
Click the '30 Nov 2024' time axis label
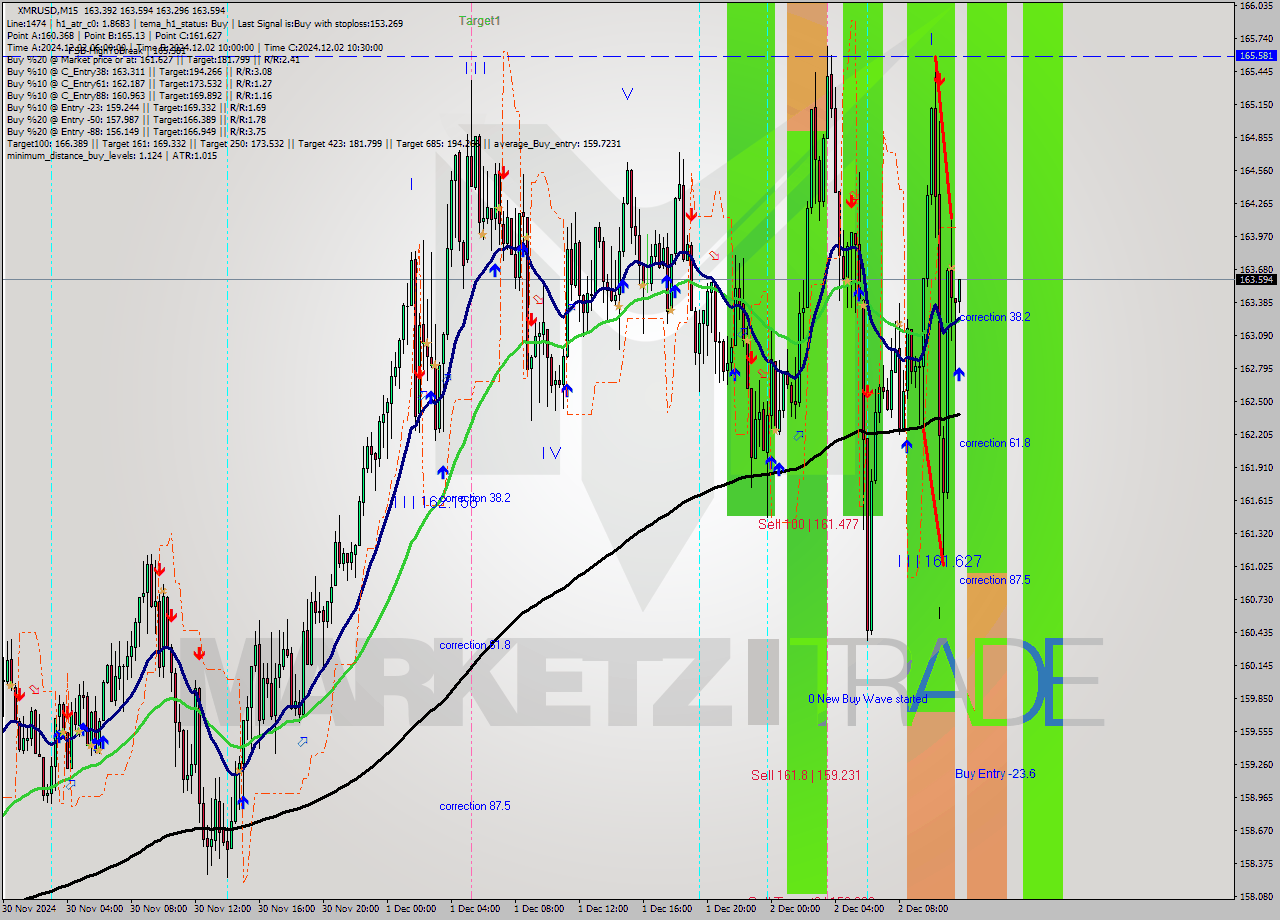(x=29, y=909)
